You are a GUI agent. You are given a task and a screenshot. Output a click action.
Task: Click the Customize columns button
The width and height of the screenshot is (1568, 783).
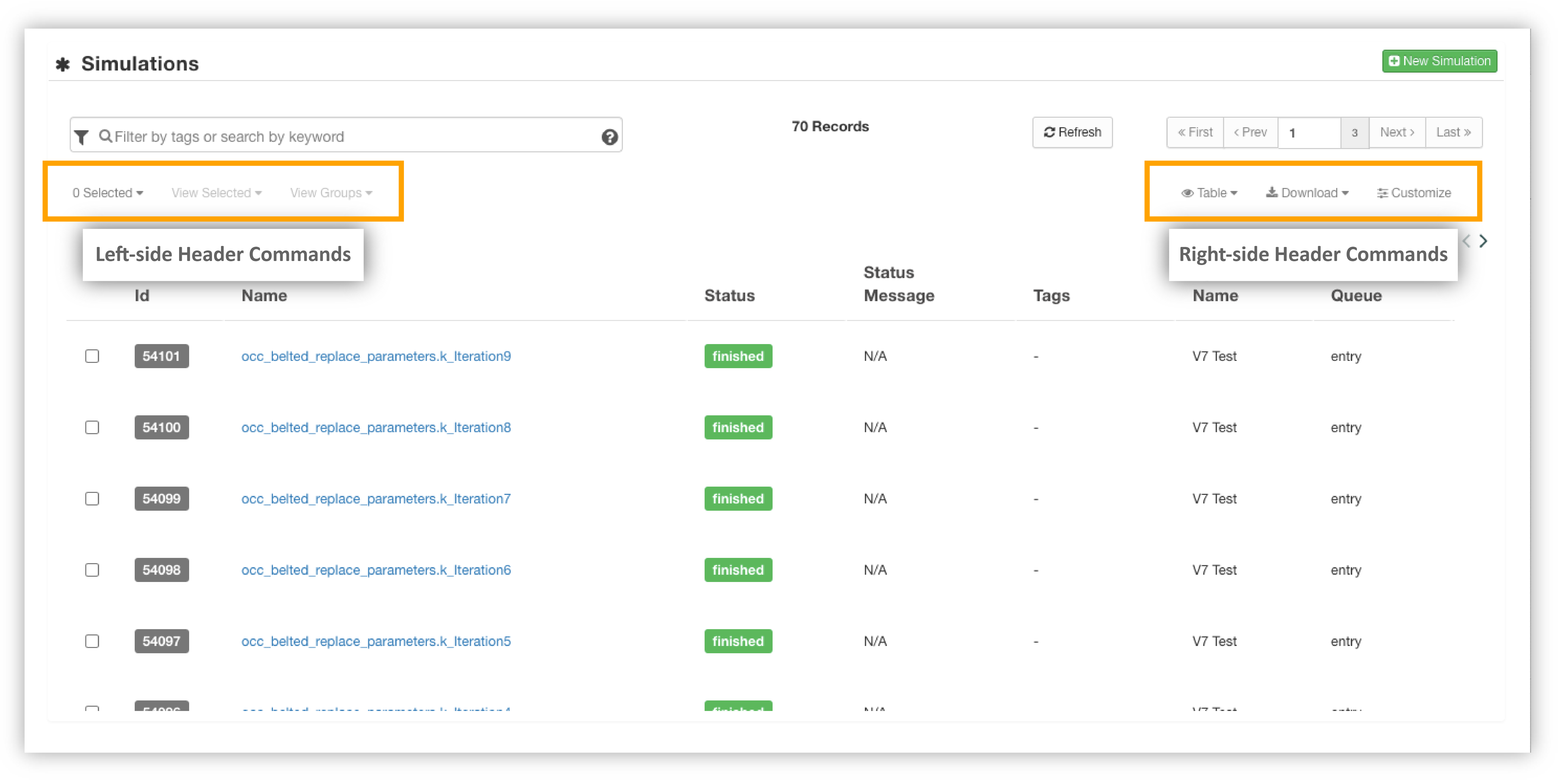click(x=1414, y=193)
